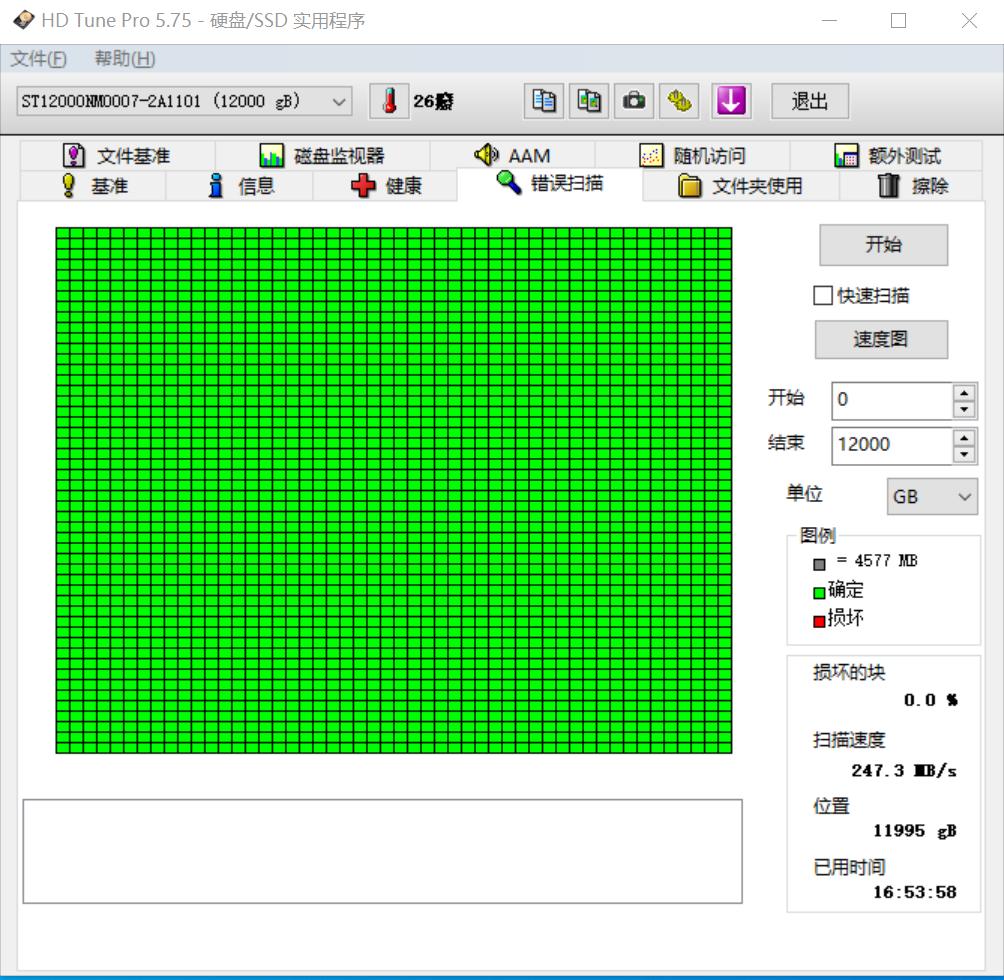This screenshot has height=980, width=1004.
Task: Open the AAM tab
Action: [x=512, y=156]
